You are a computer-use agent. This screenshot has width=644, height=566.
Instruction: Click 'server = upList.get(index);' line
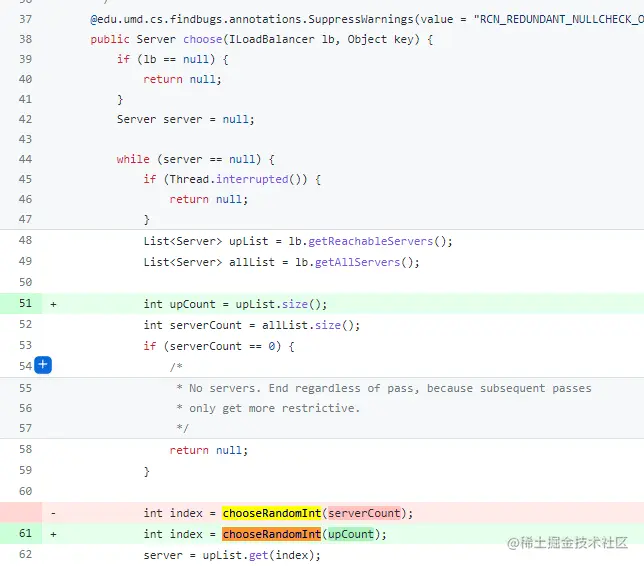click(232, 555)
